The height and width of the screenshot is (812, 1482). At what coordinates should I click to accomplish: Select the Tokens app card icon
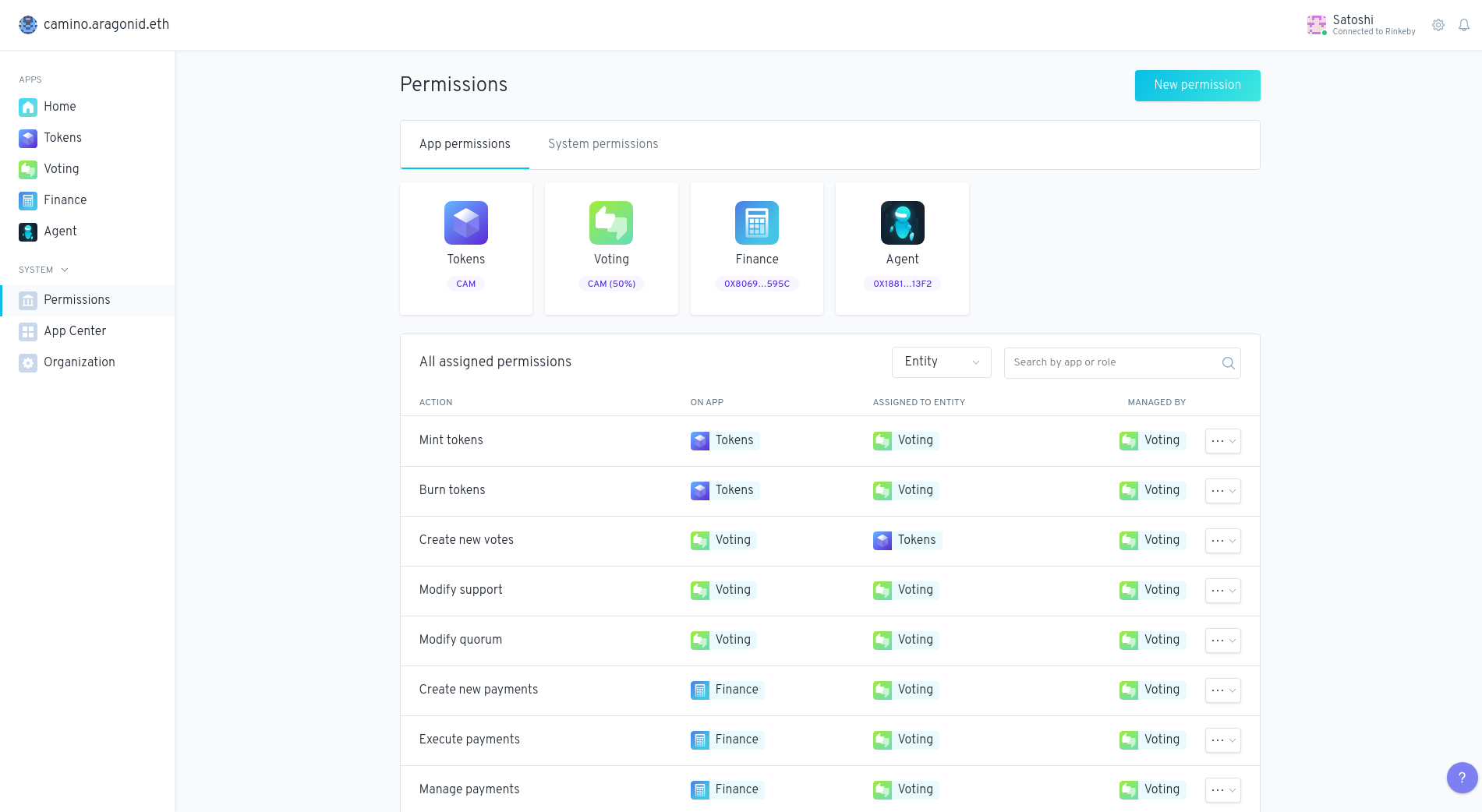click(x=466, y=223)
